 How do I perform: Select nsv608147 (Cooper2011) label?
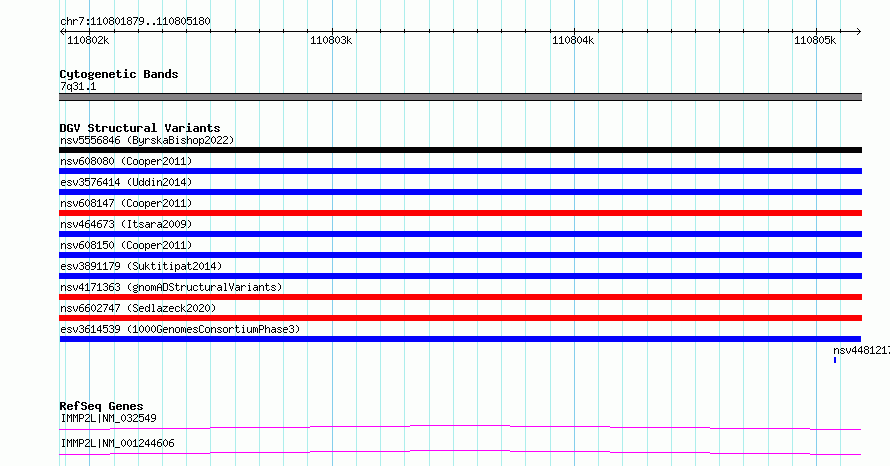pyautogui.click(x=126, y=203)
